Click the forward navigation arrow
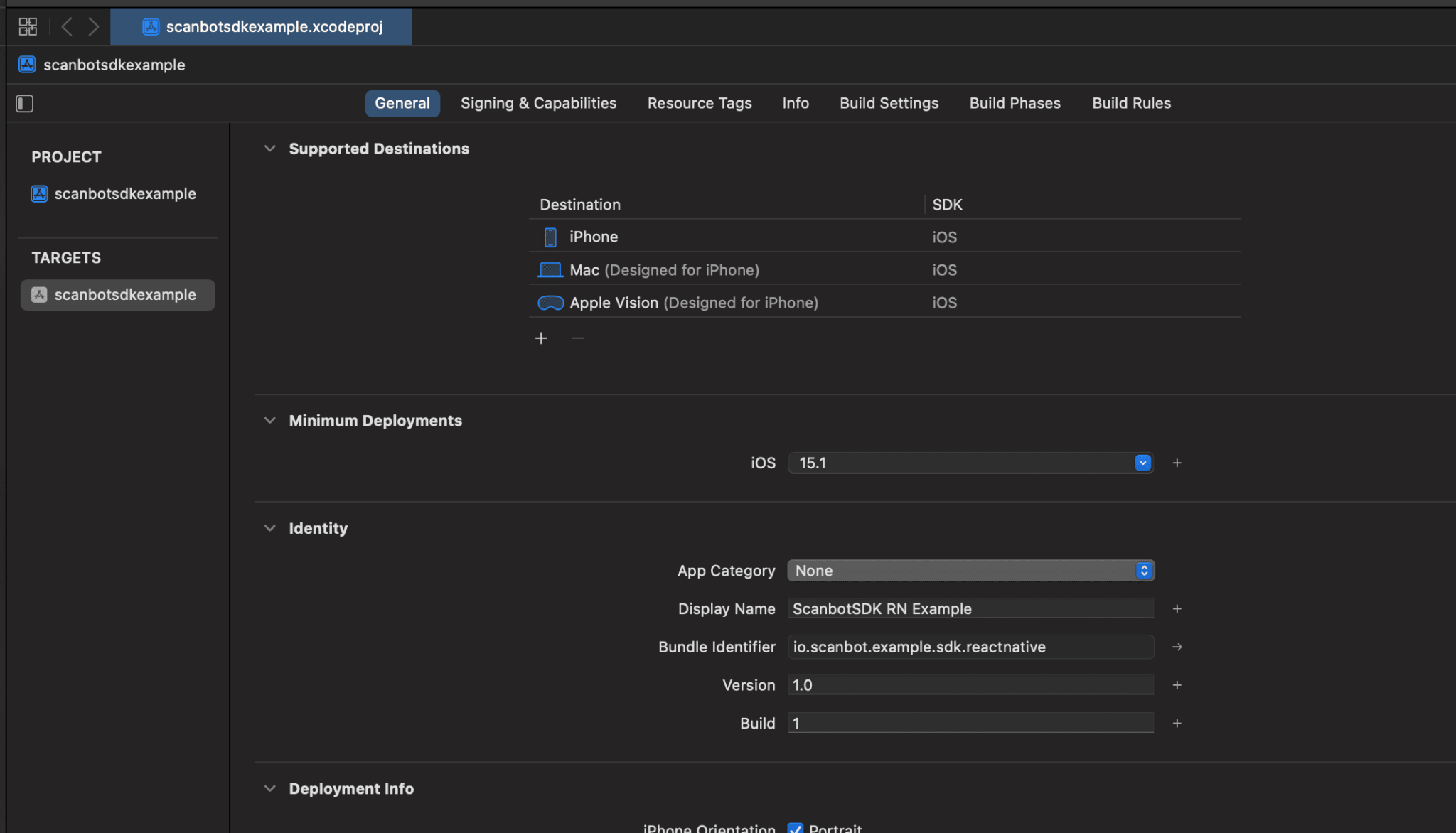This screenshot has height=833, width=1456. pos(94,26)
